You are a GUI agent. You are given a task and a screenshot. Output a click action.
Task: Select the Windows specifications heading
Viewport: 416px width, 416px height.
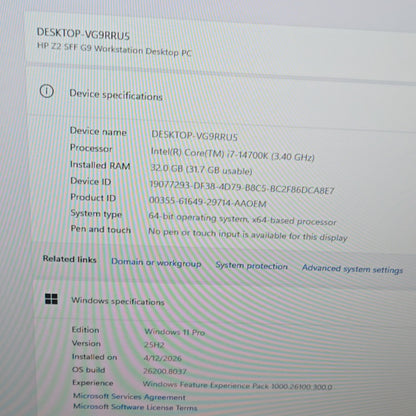coord(118,301)
